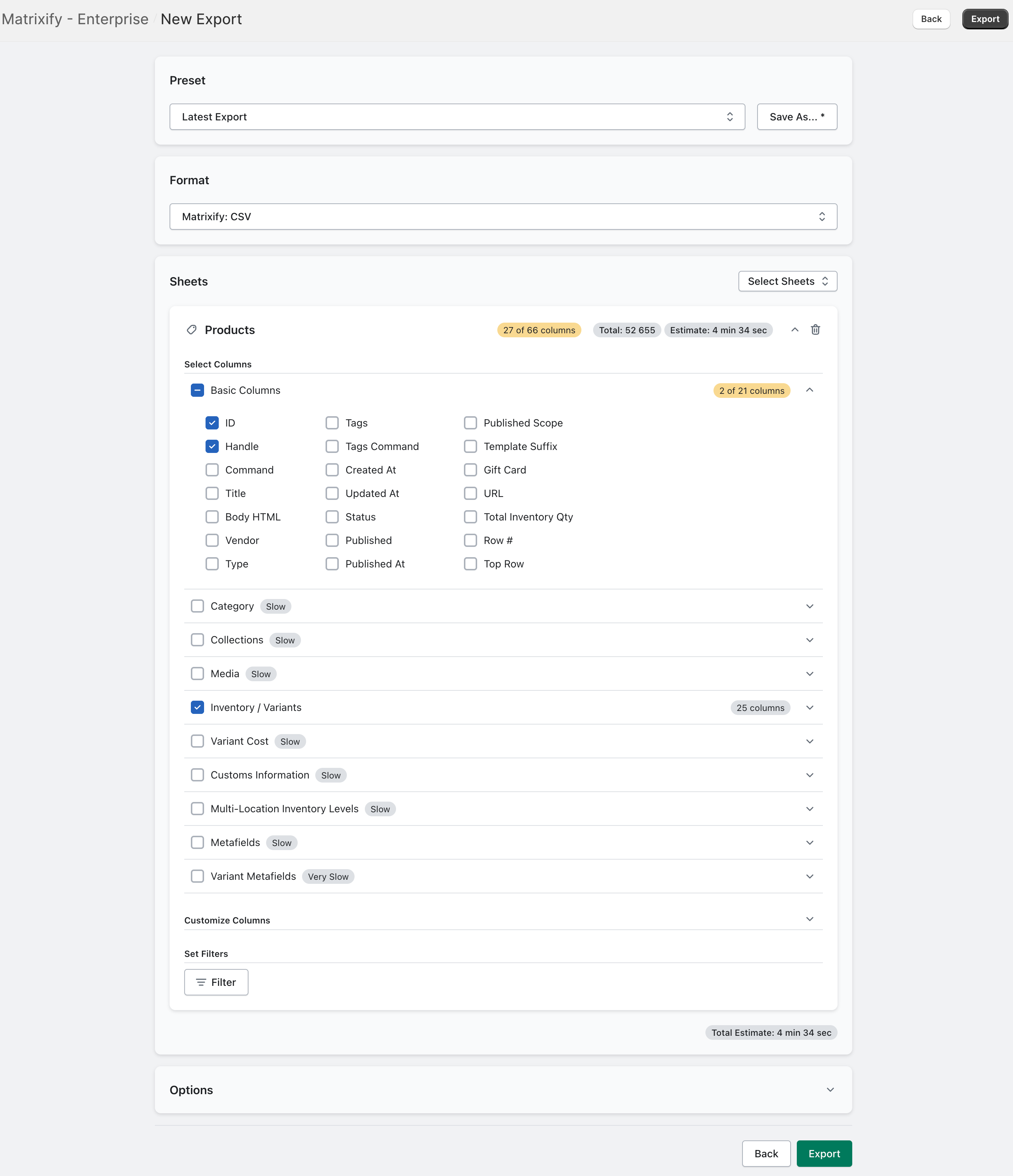1013x1176 pixels.
Task: Collapse the Basic Columns section chevron
Action: (x=809, y=390)
